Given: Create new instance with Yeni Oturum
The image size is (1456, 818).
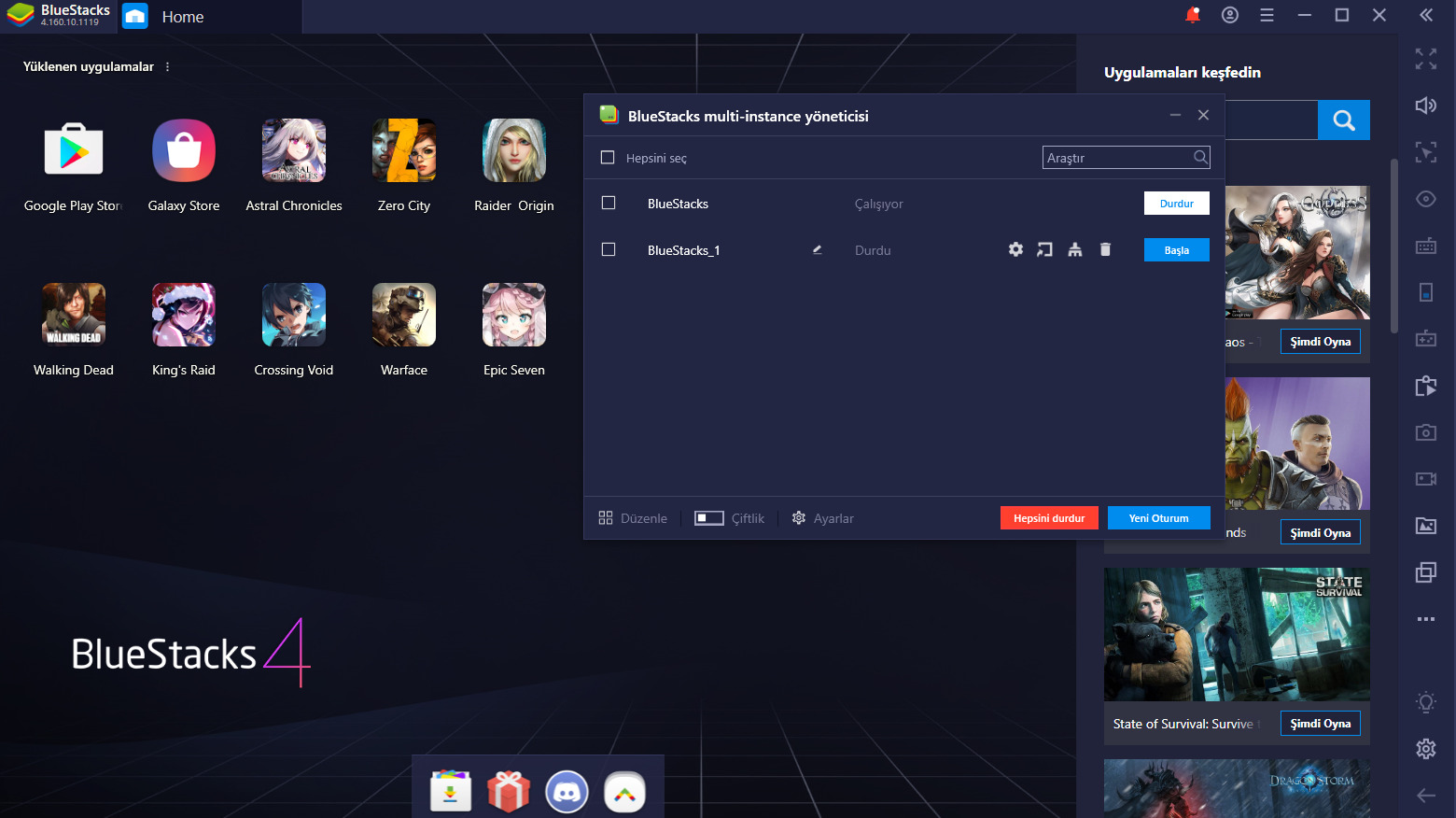Looking at the screenshot, I should 1159,518.
